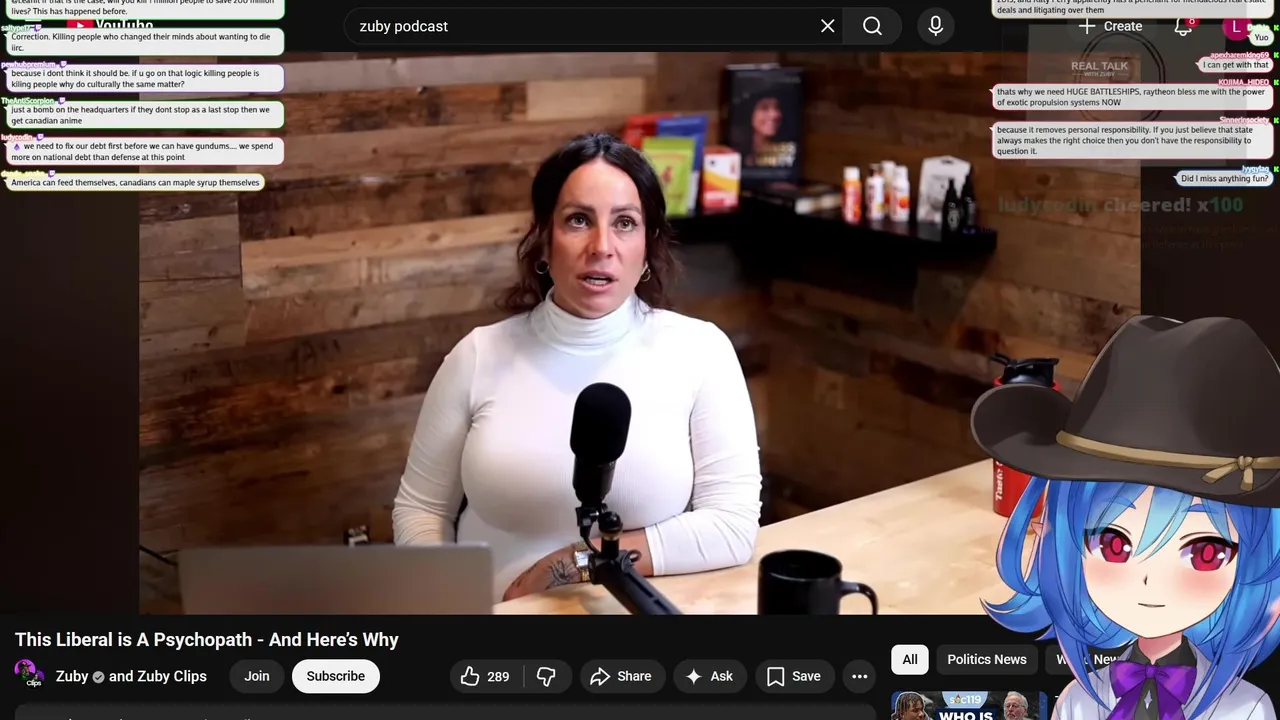Open the Create menu

pos(1110,26)
